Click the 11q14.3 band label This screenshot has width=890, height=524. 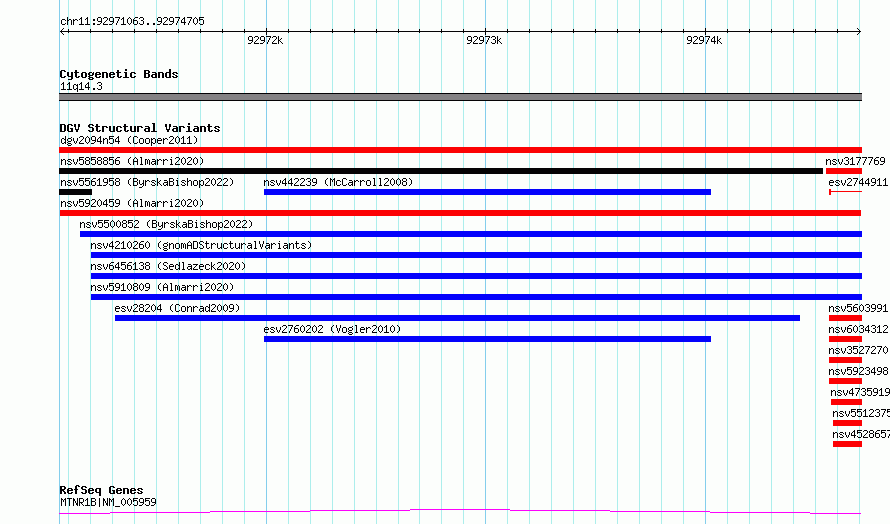click(x=81, y=86)
